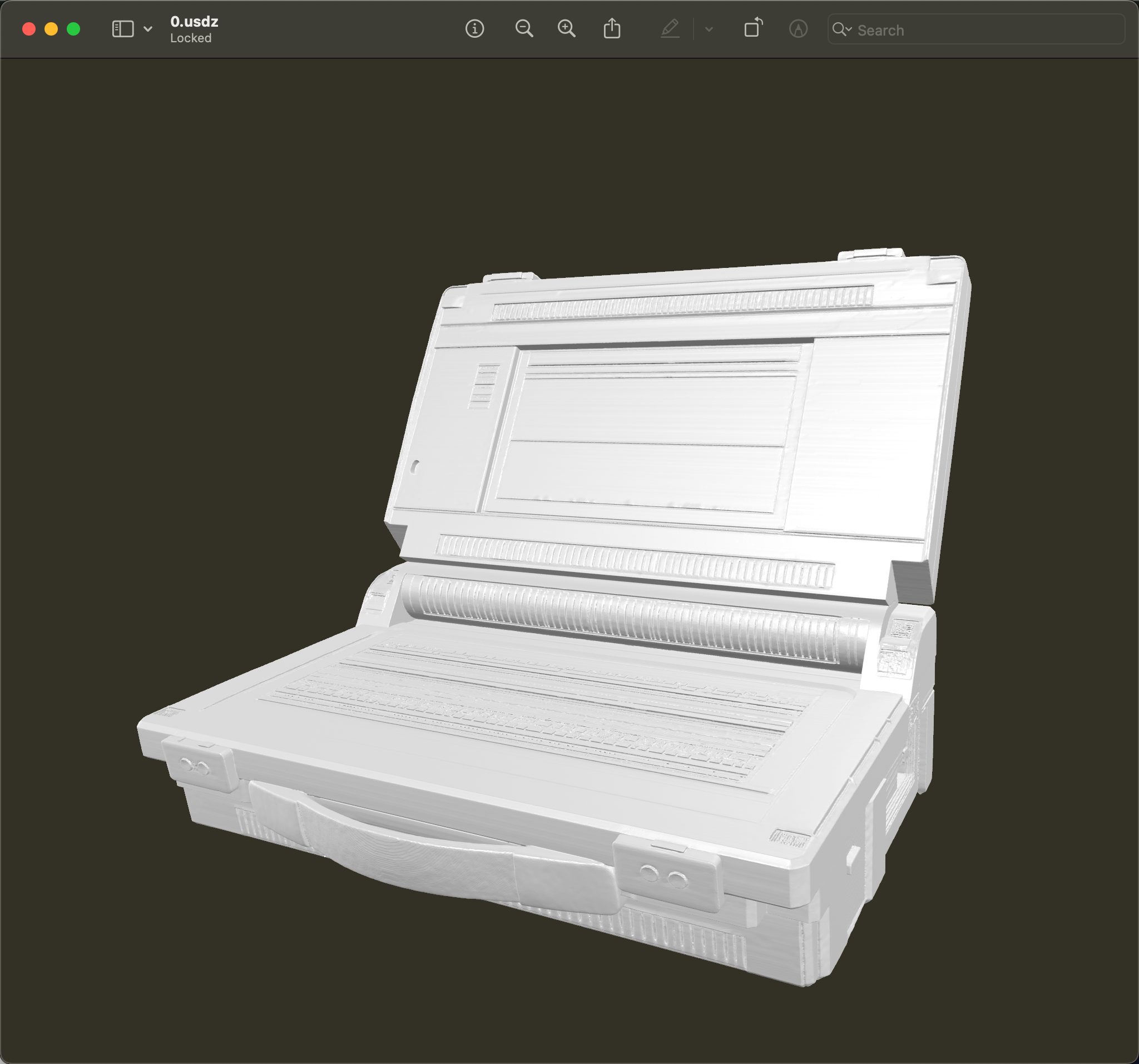1139x1064 pixels.
Task: Zoom out of the 3D model
Action: [524, 29]
